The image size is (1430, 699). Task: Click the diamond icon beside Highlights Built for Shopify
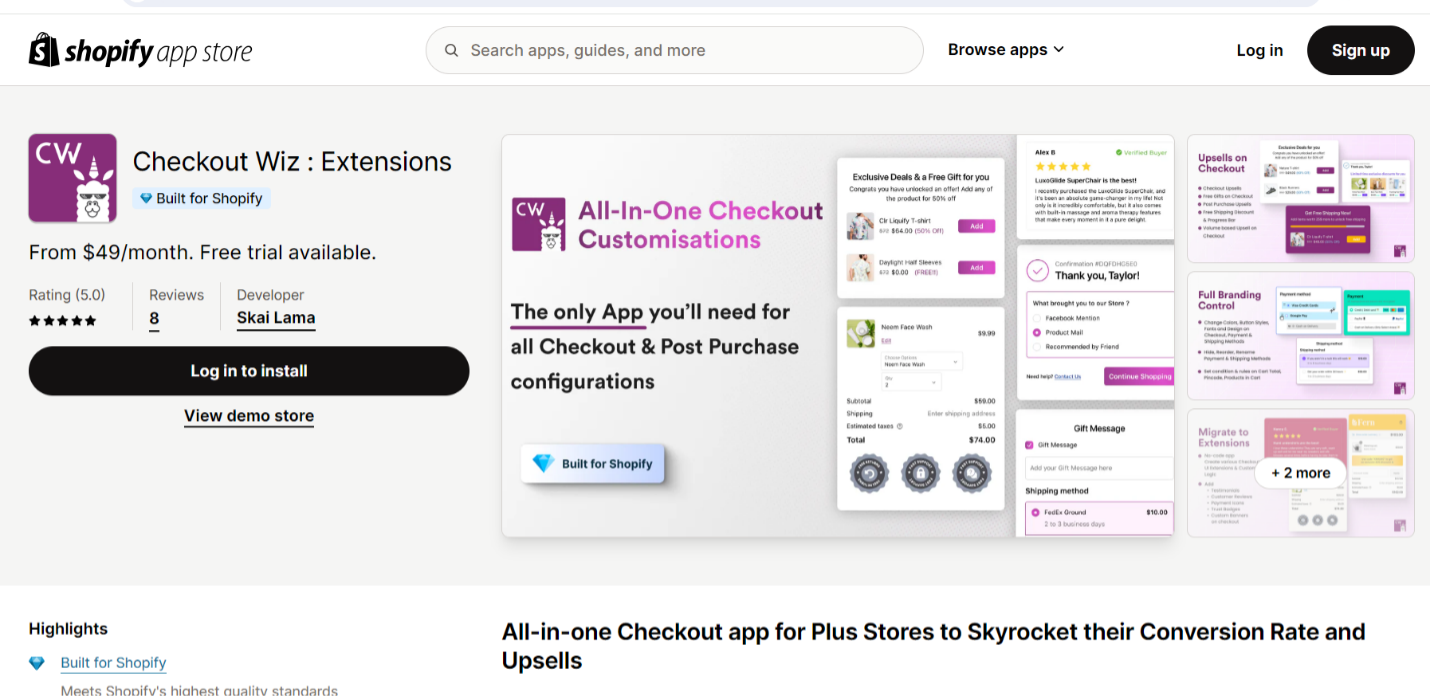(x=37, y=663)
